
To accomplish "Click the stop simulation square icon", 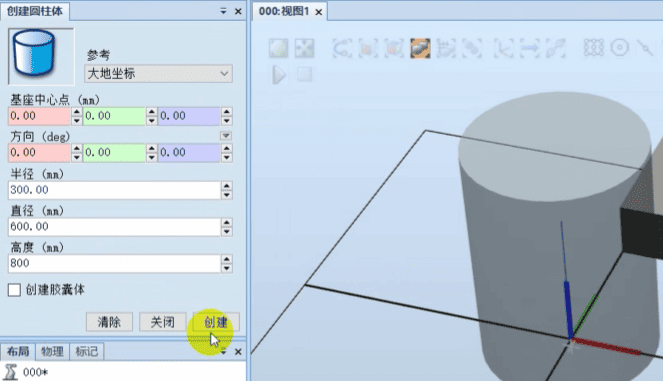I will pyautogui.click(x=304, y=75).
